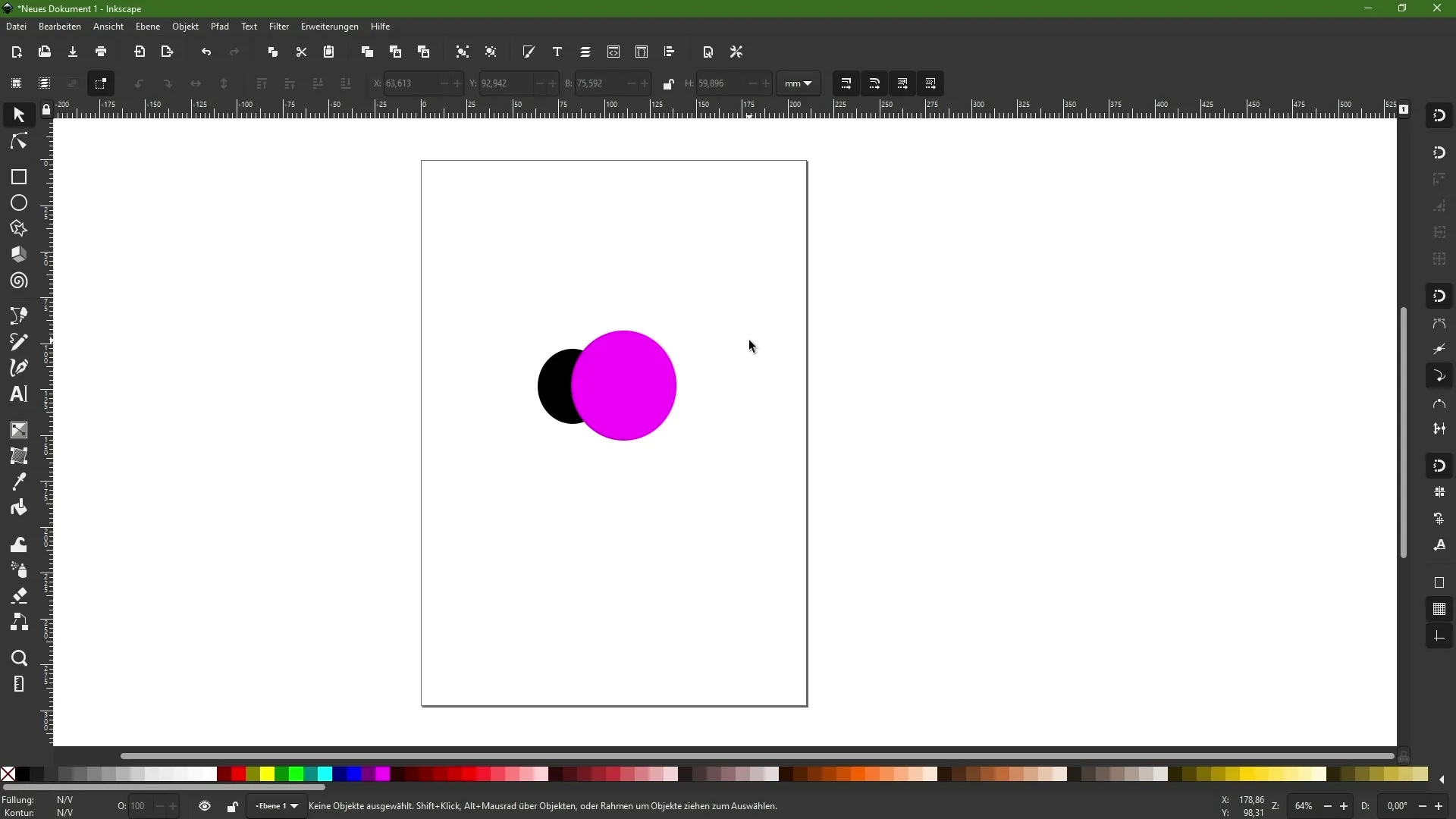Toggle layer visibility eye icon

[x=205, y=806]
